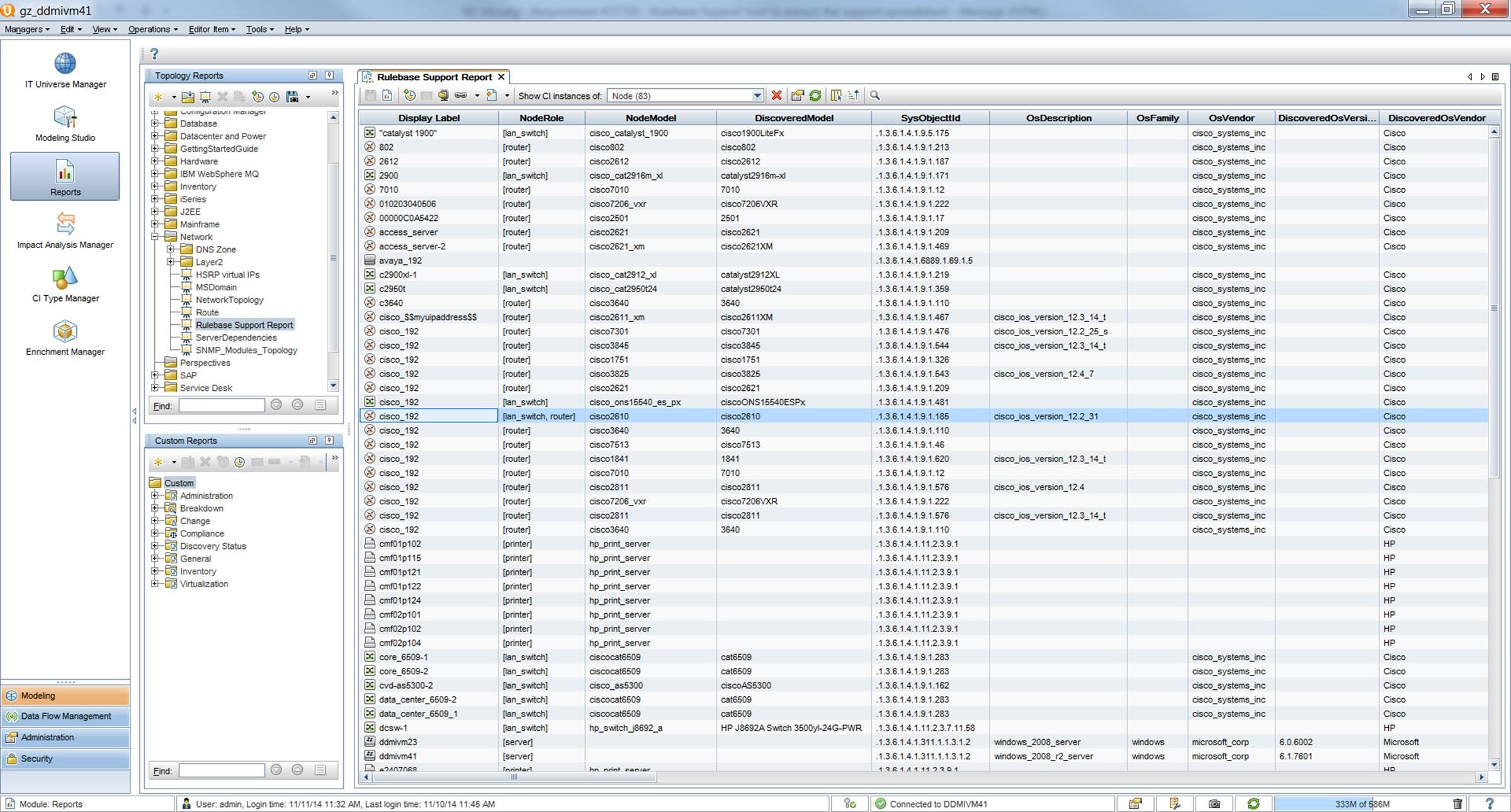Click the help question mark in status bar
Screen dimensions: 1511x812
click(1489, 804)
